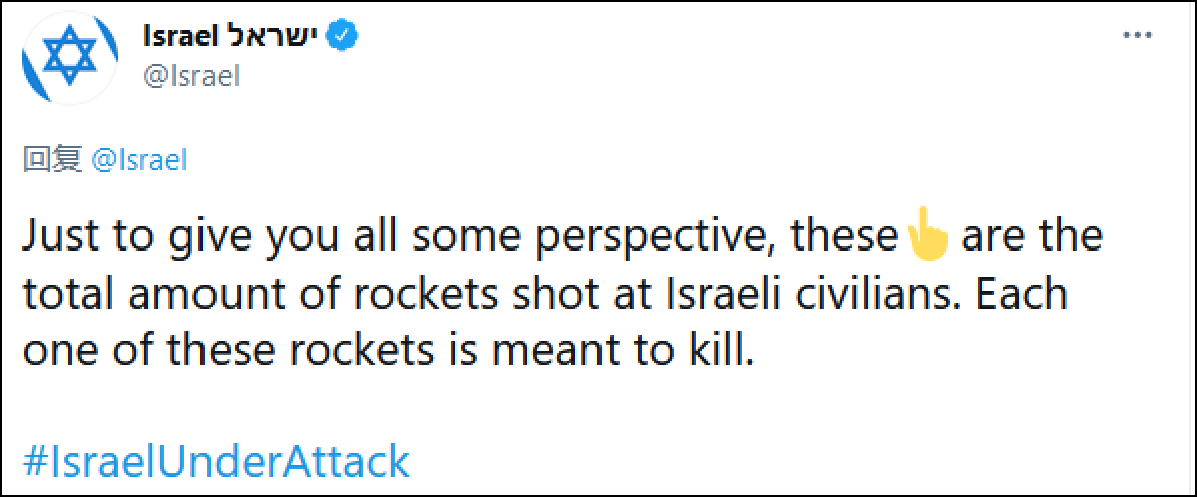Click the "回复" reply label

point(51,159)
